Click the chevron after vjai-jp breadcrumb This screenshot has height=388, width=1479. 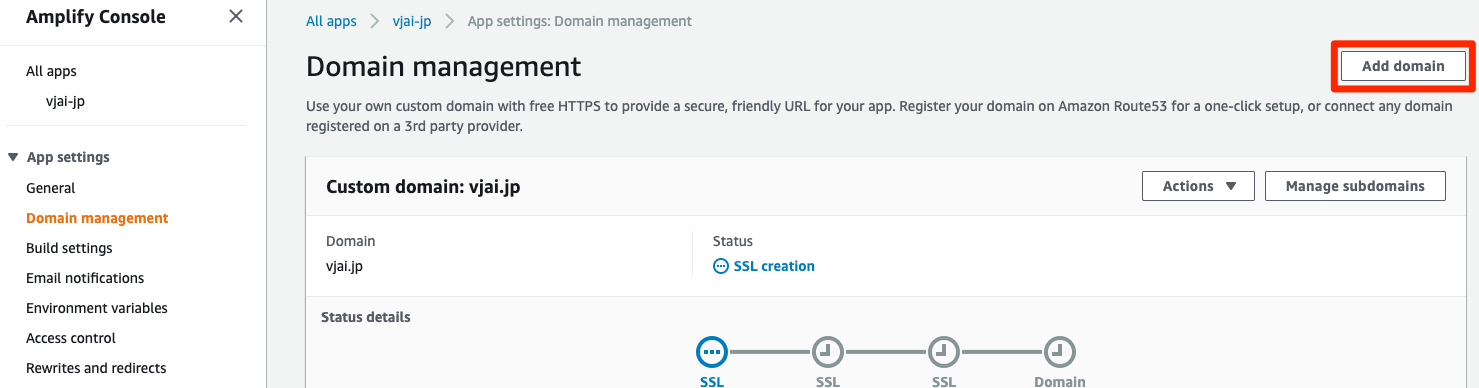point(450,21)
